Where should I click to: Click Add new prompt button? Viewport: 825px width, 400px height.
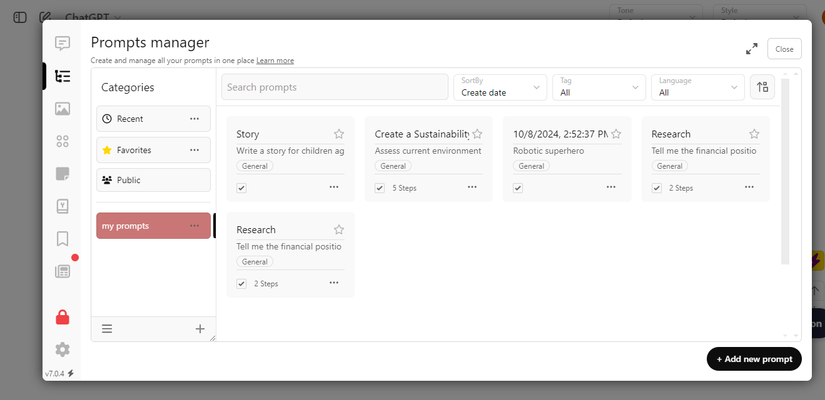pyautogui.click(x=754, y=359)
